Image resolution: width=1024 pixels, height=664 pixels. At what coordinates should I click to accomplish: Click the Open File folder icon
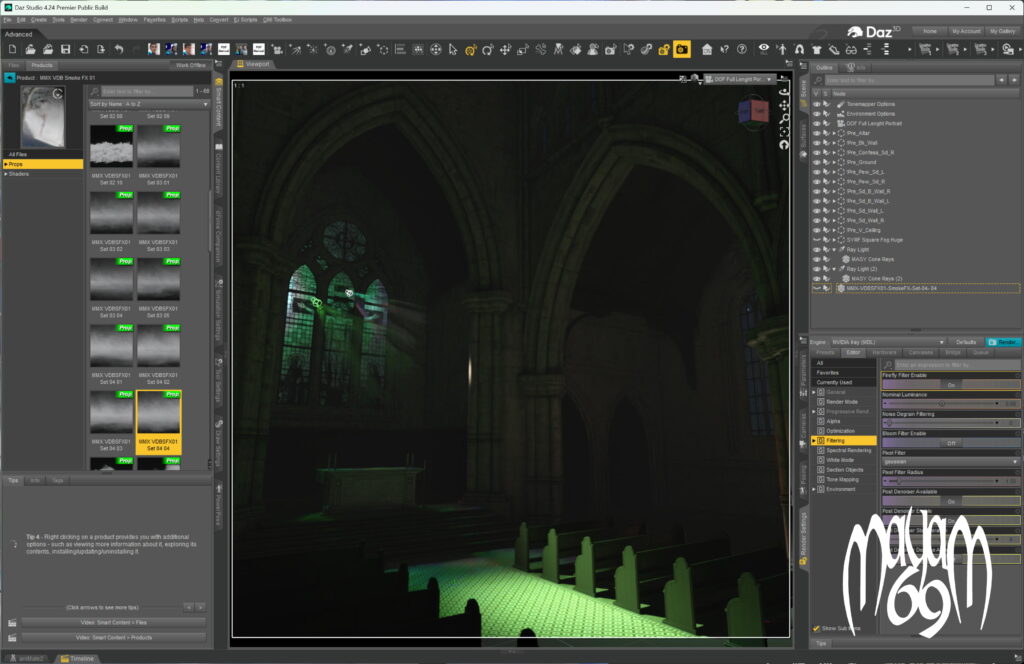[30, 50]
